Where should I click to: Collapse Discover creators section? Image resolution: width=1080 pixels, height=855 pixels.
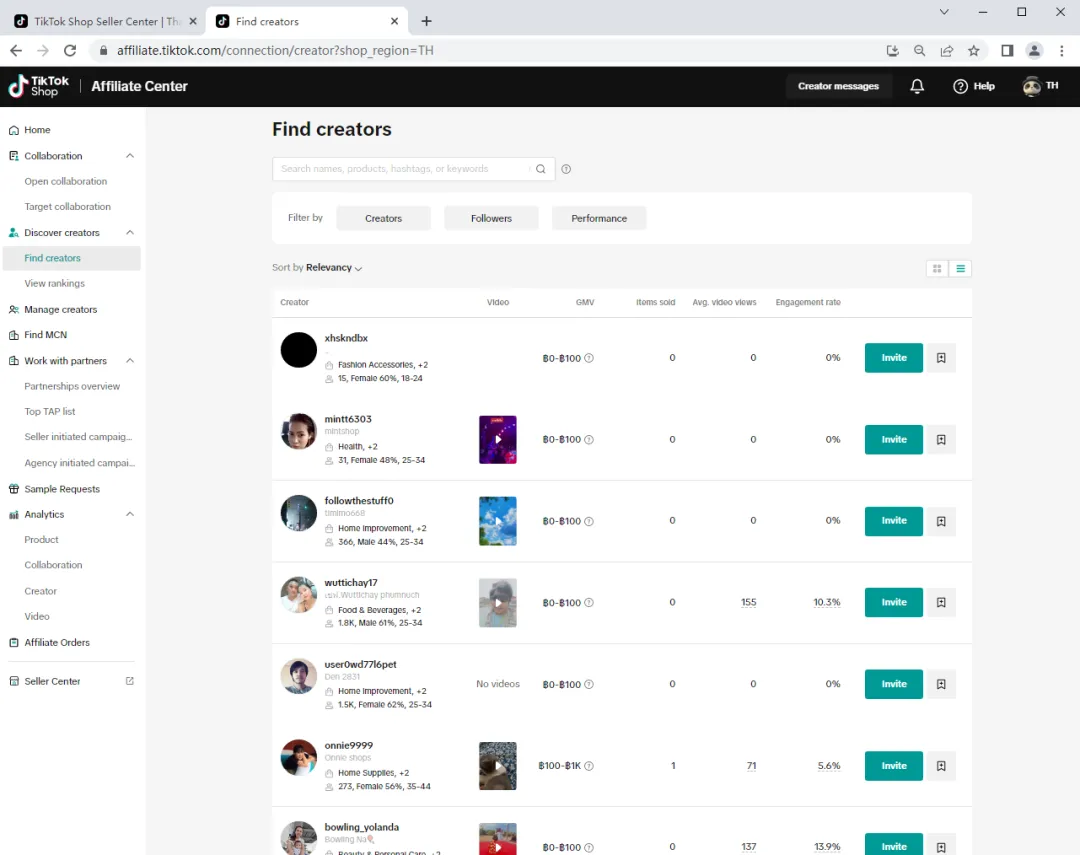point(129,232)
